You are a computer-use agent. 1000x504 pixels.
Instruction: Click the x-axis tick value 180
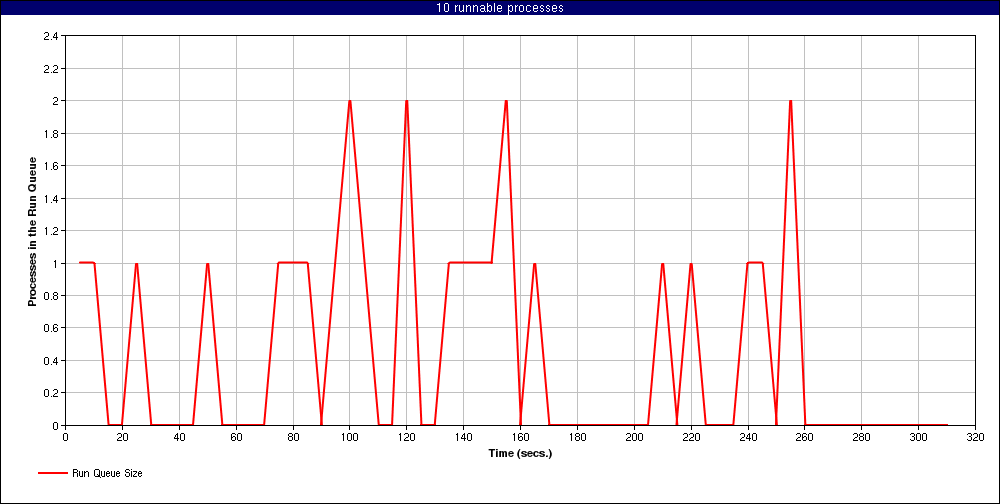[x=577, y=437]
